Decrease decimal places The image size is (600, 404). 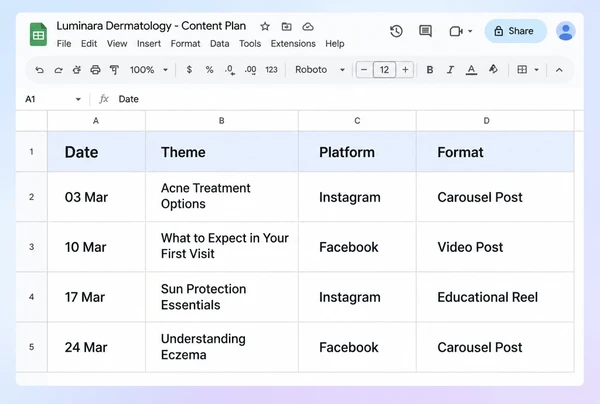[x=230, y=70]
